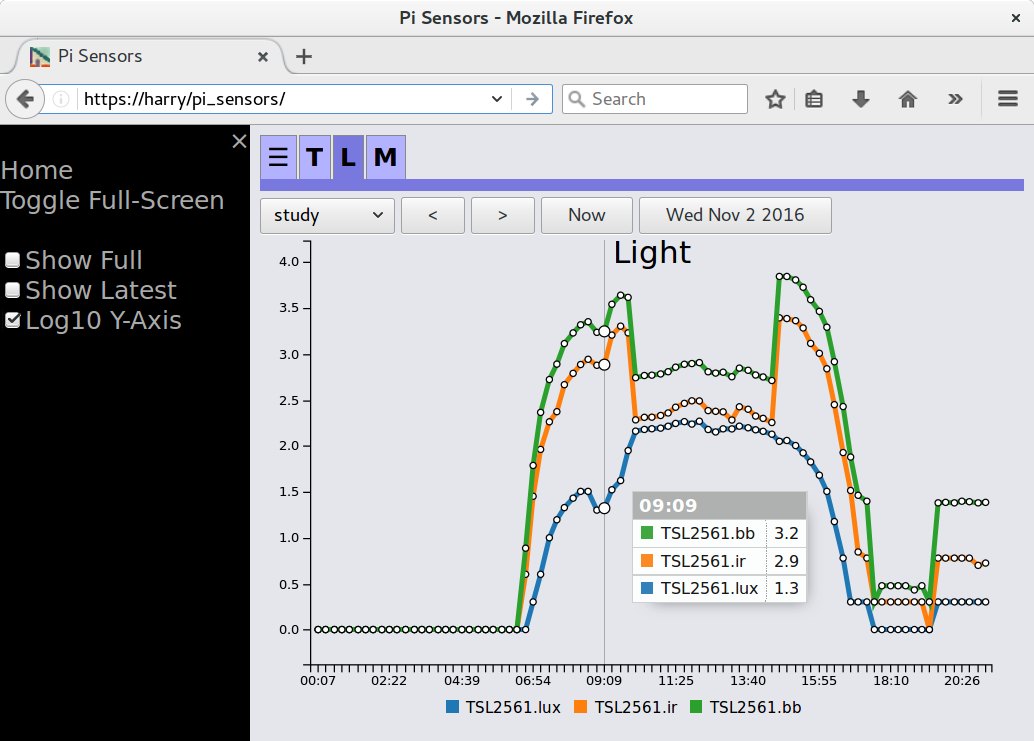Click the Search input field
1034x741 pixels.
tap(655, 99)
